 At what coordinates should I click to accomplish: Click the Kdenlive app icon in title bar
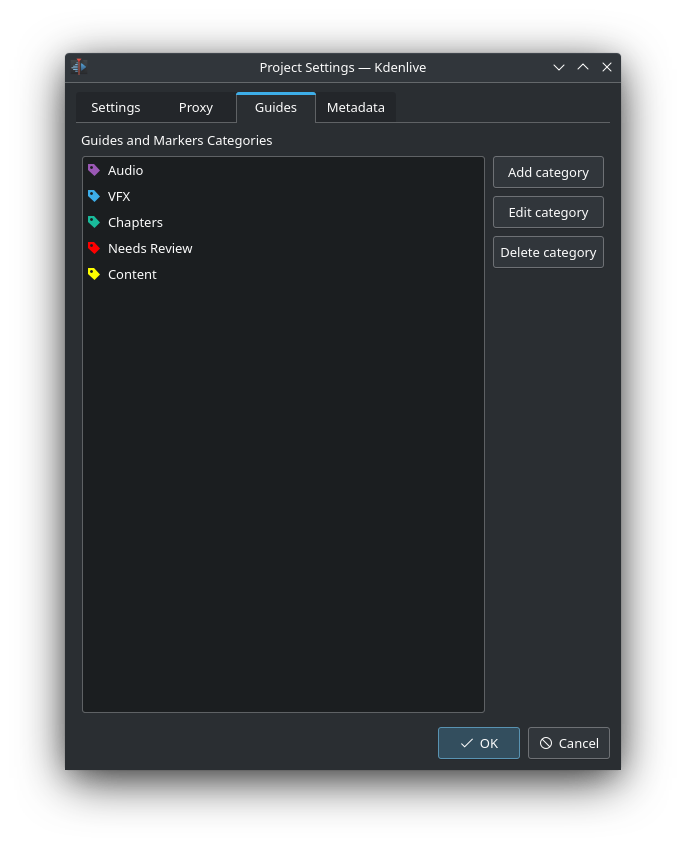coord(80,67)
